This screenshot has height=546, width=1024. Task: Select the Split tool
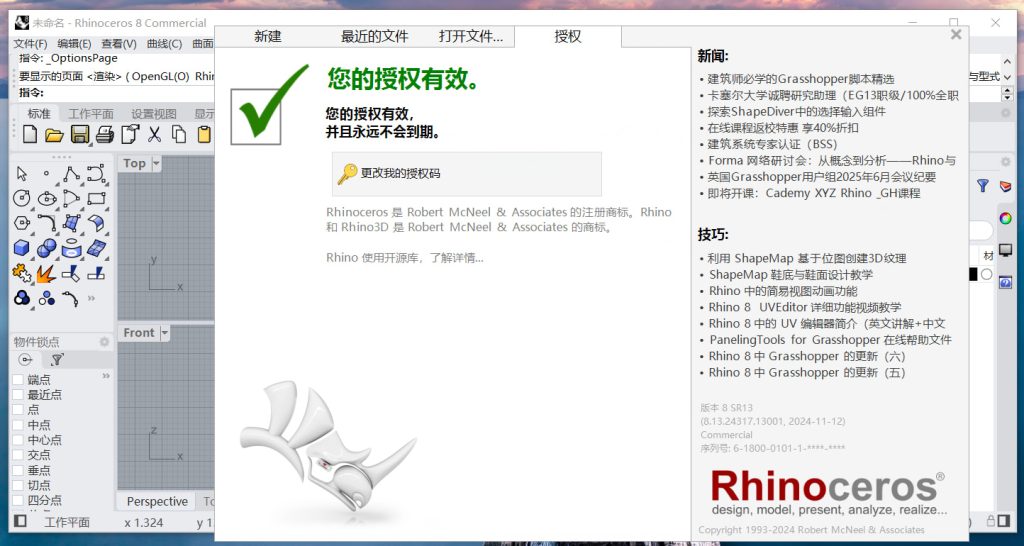[x=96, y=273]
